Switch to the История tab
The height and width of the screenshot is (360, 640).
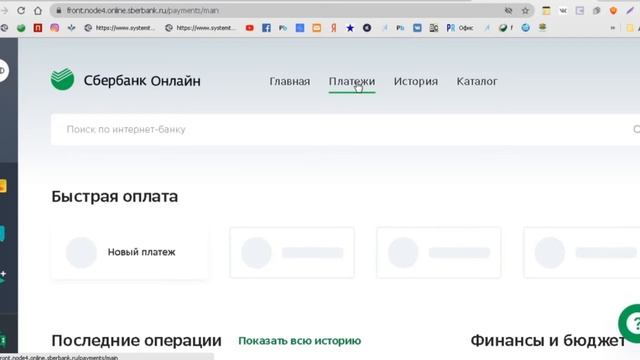416,81
